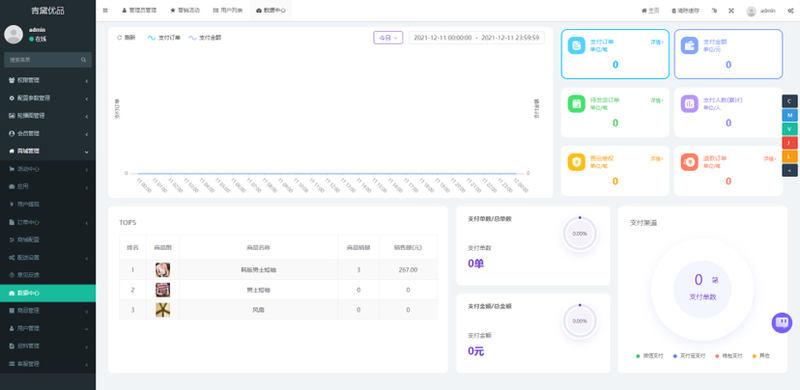Screen dimensions: 800x390
Task: Click the search magnifier icon in sidebar
Action: pyautogui.click(x=83, y=60)
